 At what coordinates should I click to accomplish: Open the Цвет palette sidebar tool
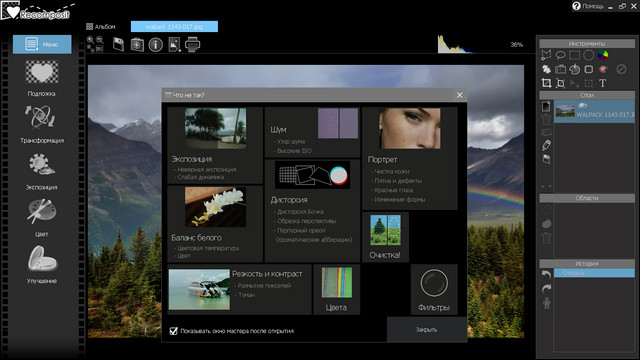tap(42, 218)
